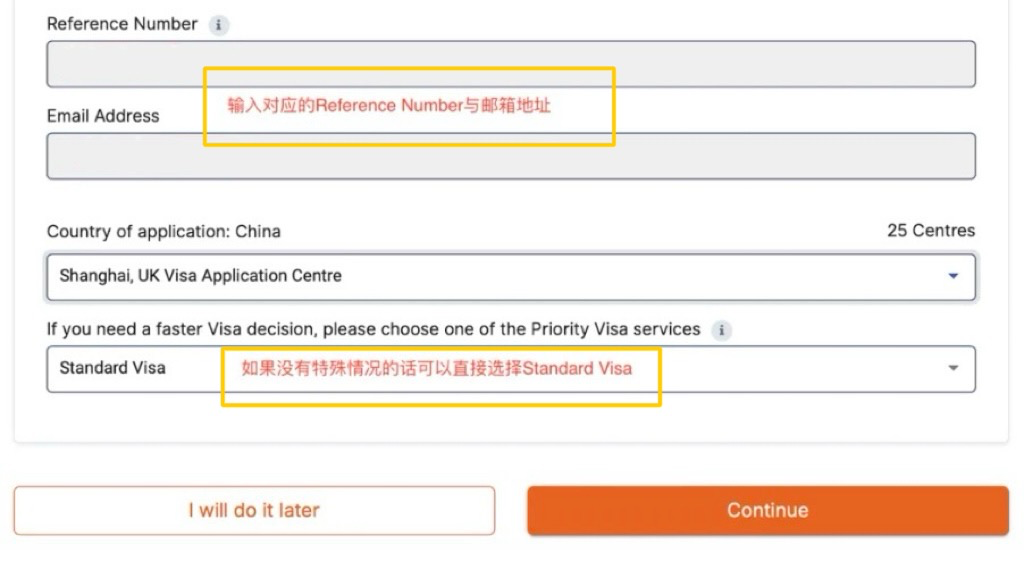Click the orange Continue button
The image size is (1024, 578).
pos(768,511)
